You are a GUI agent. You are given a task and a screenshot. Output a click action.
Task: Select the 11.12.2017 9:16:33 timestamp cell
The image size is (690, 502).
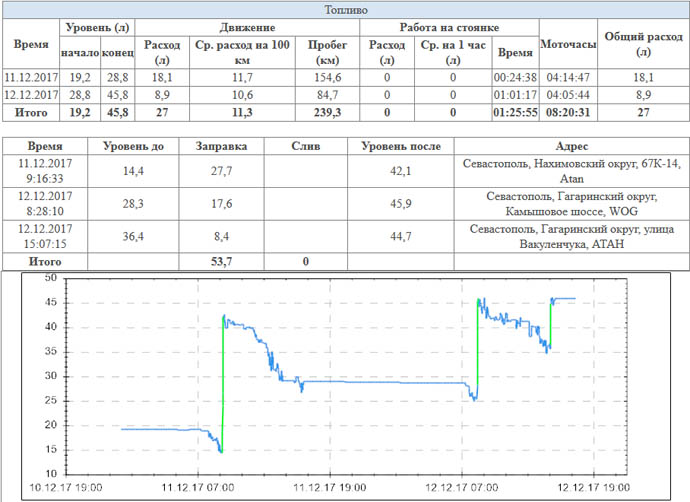(44, 171)
